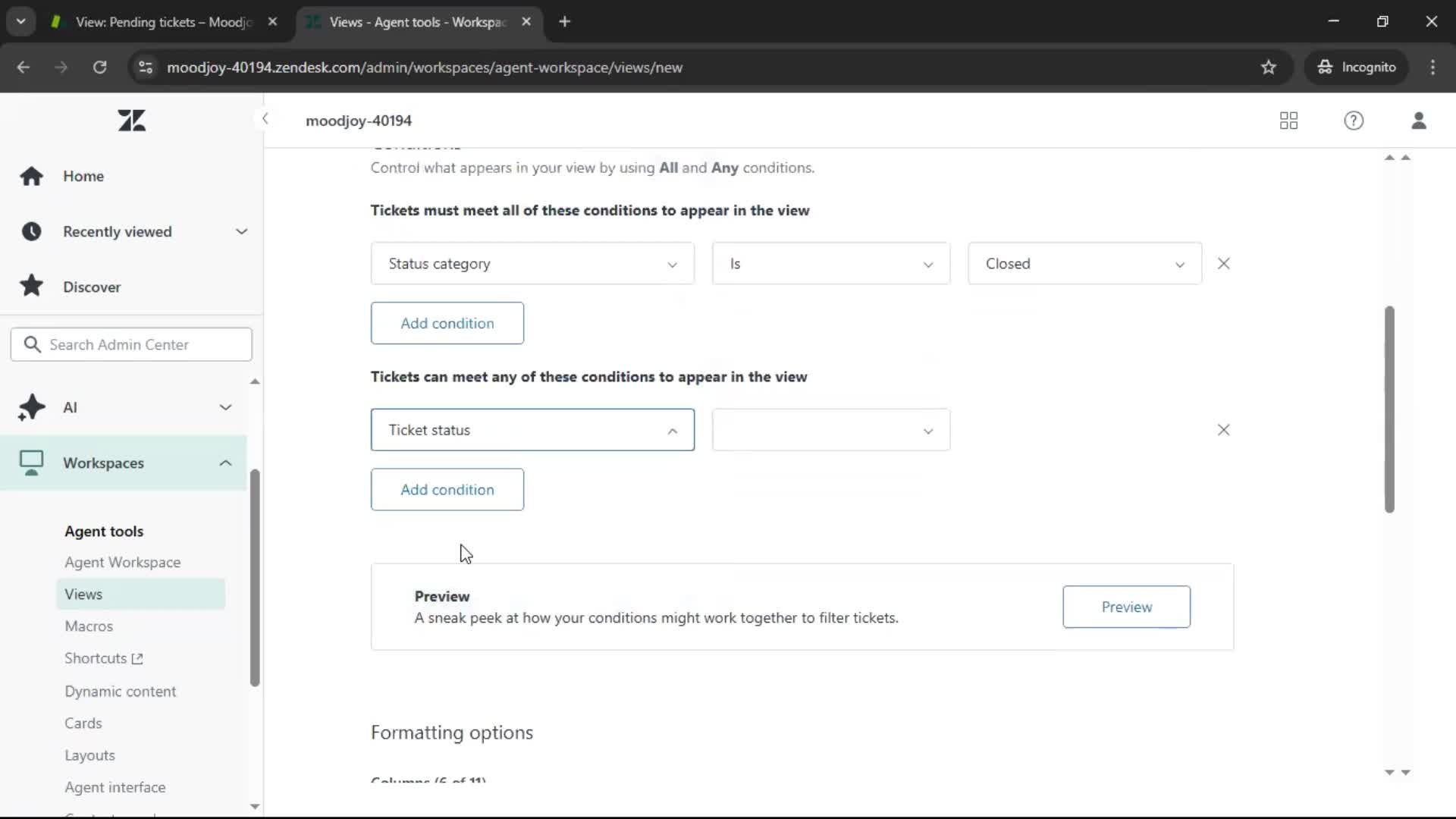Open the Closed value dropdown

[x=1084, y=264]
